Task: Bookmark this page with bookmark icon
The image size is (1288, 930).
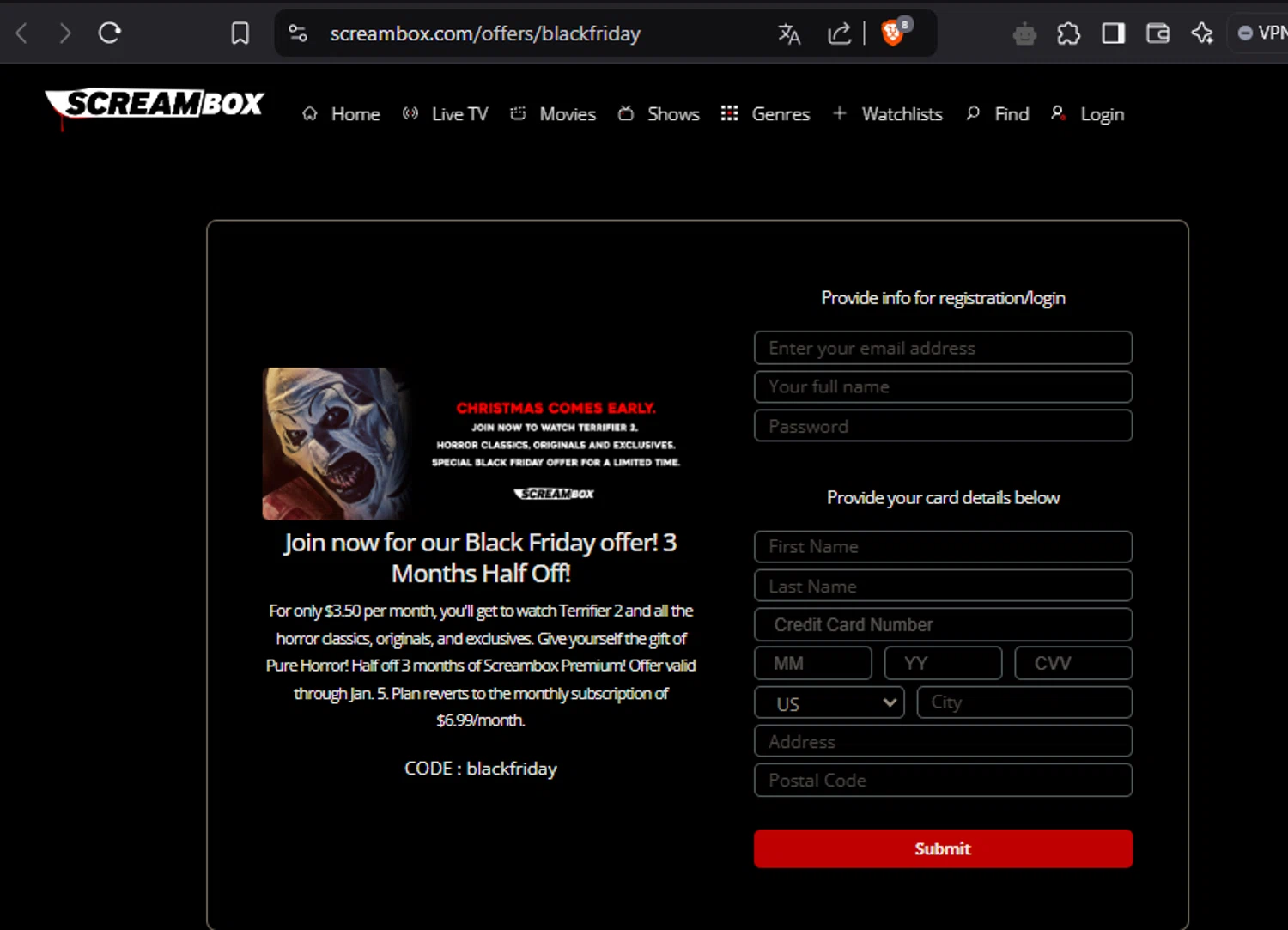Action: [x=240, y=33]
